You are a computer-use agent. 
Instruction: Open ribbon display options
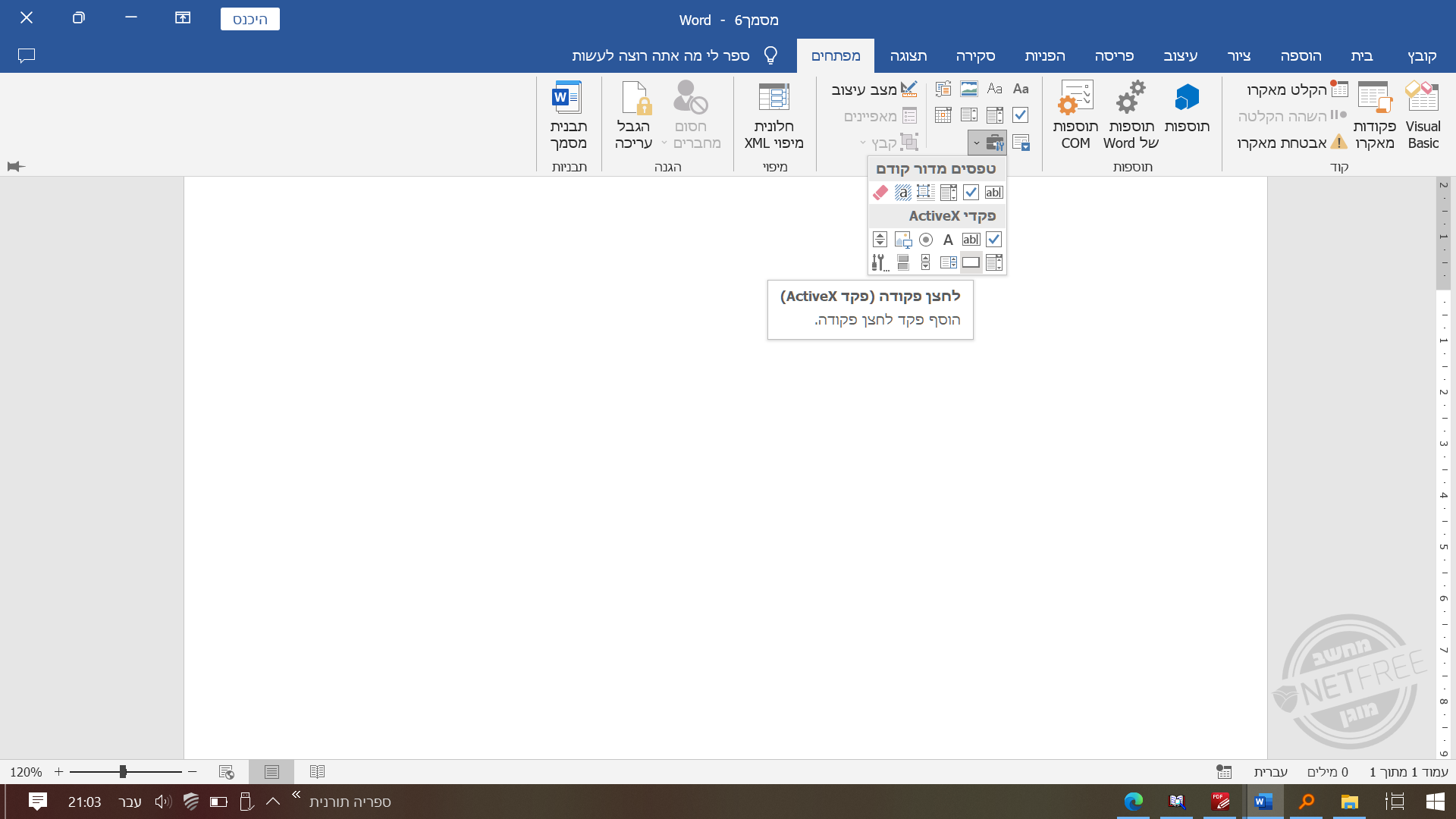(x=183, y=17)
